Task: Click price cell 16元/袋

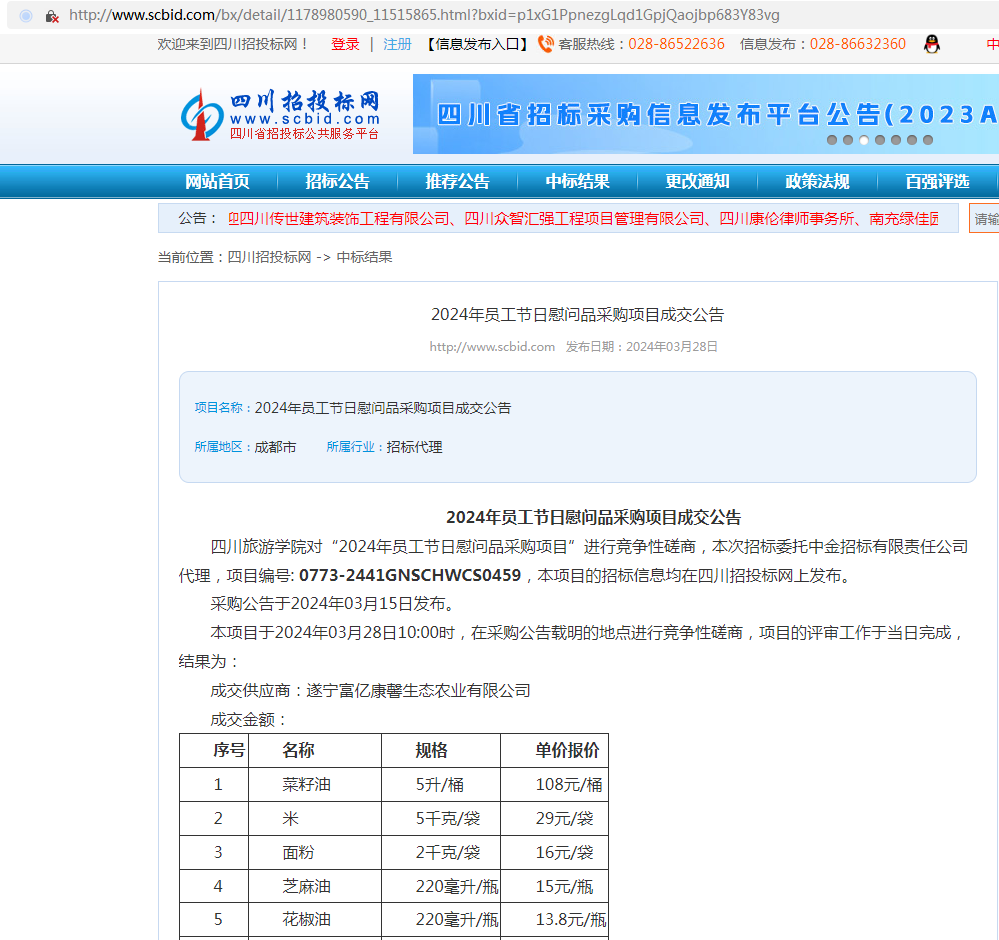Action: pos(564,853)
